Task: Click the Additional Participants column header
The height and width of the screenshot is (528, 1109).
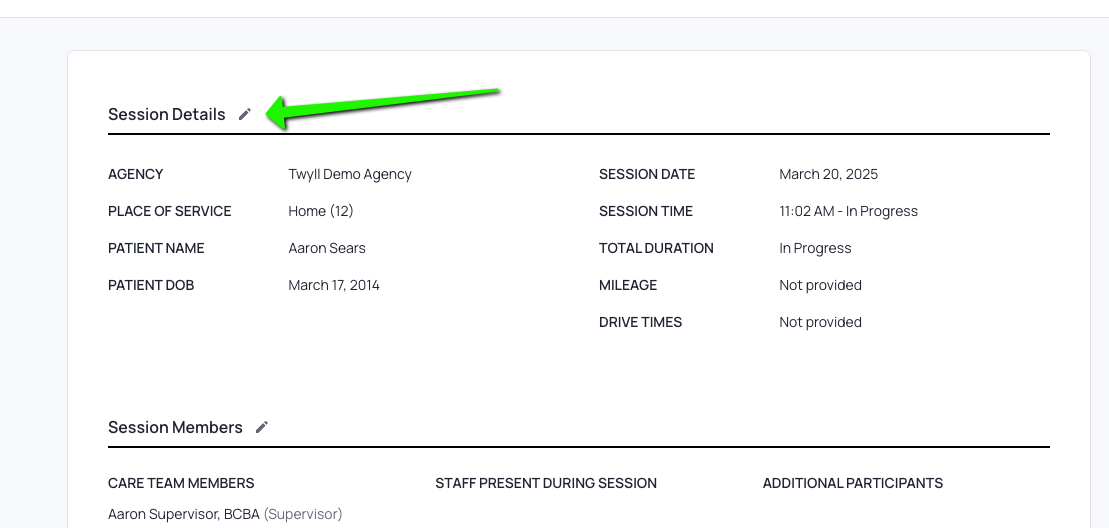Action: coord(852,483)
